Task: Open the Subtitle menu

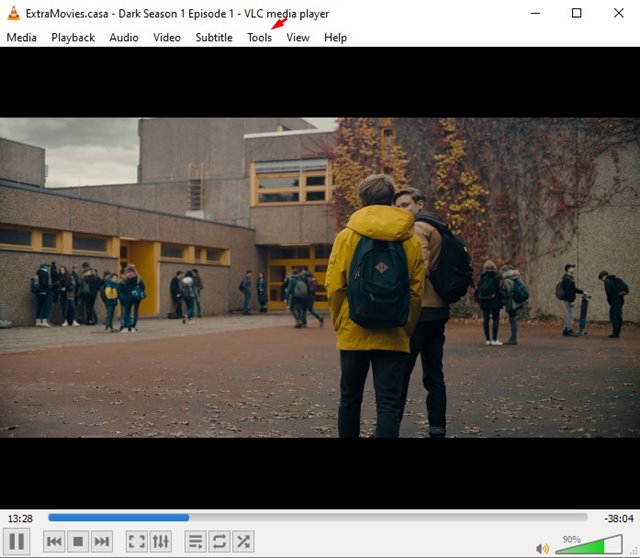Action: point(214,38)
